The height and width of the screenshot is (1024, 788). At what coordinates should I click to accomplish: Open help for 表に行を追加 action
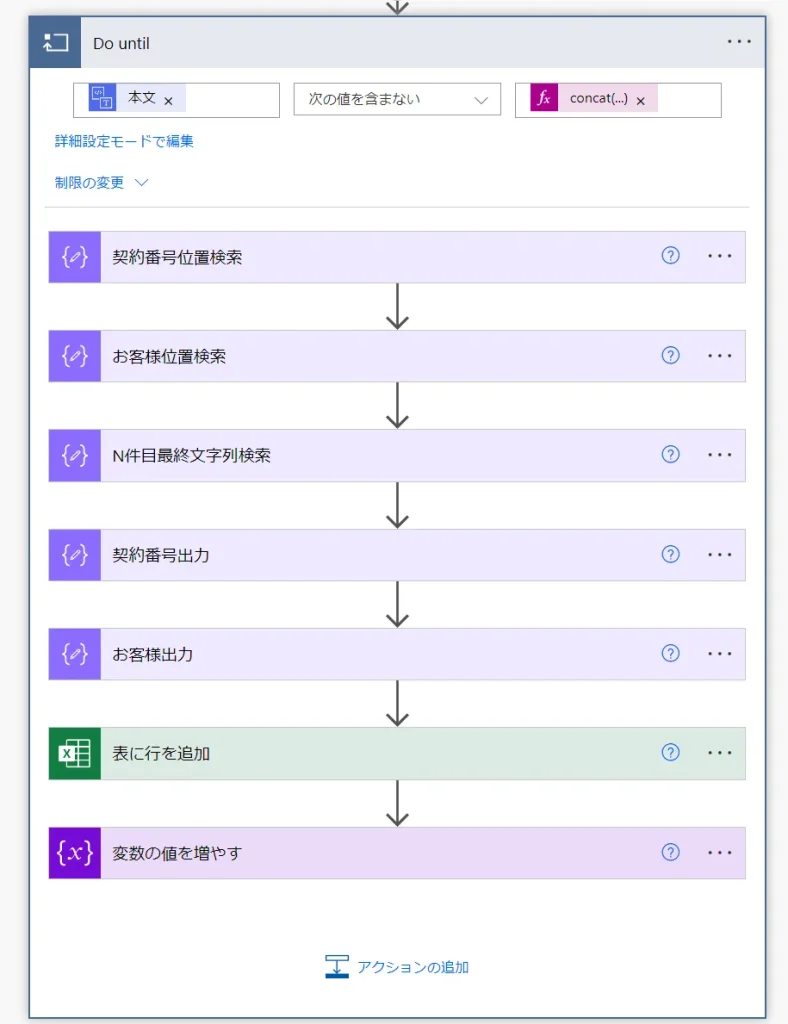point(670,753)
